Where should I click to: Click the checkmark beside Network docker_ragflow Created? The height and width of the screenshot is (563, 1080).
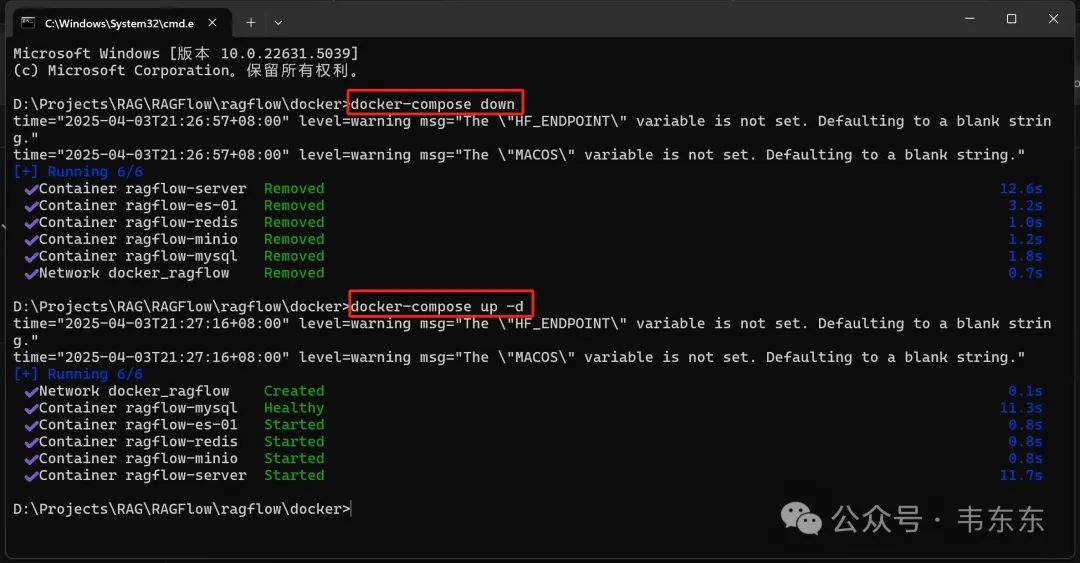31,392
